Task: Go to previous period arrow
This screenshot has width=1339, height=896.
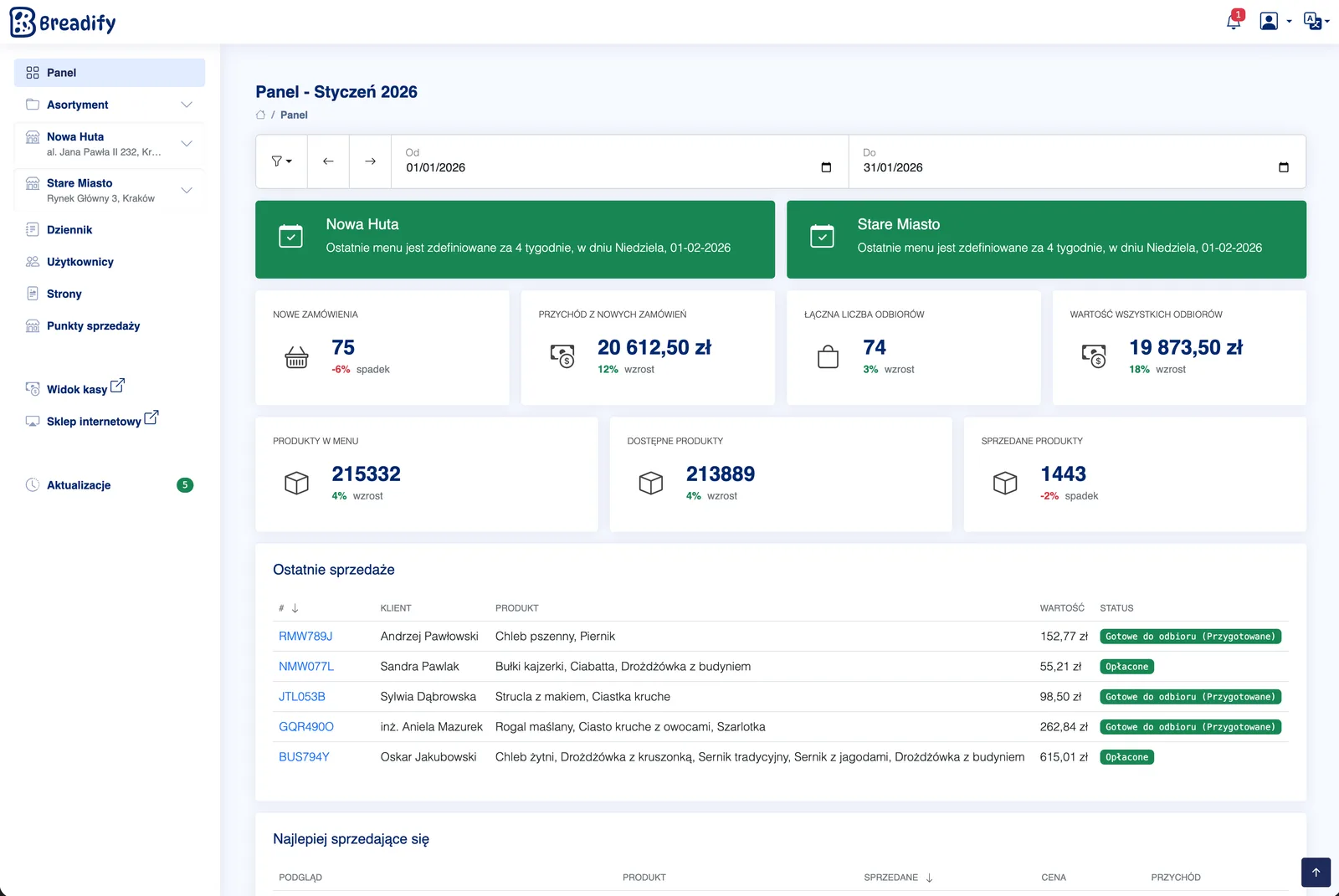Action: [x=328, y=161]
